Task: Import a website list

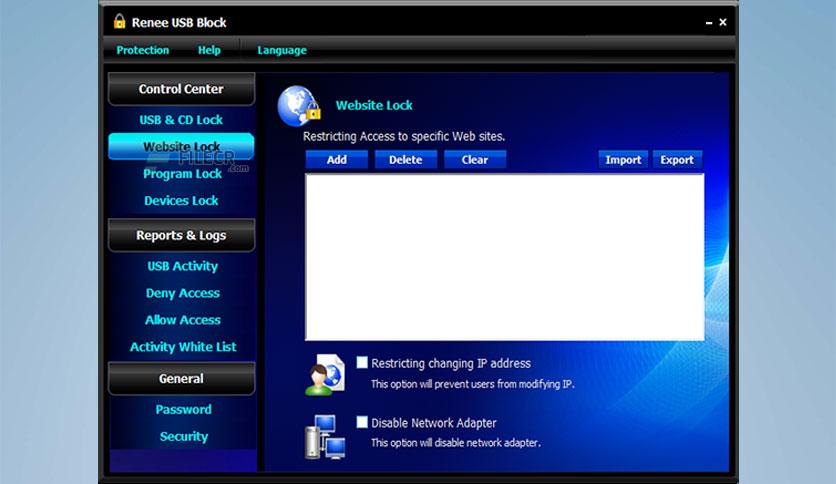Action: tap(623, 159)
